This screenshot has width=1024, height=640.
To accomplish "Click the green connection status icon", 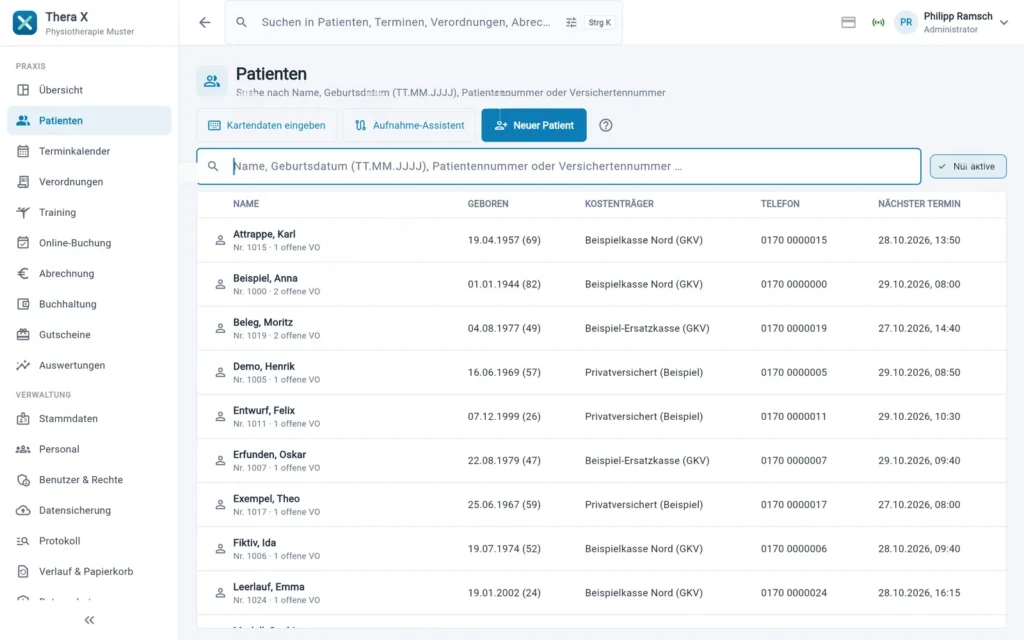I will coord(878,22).
